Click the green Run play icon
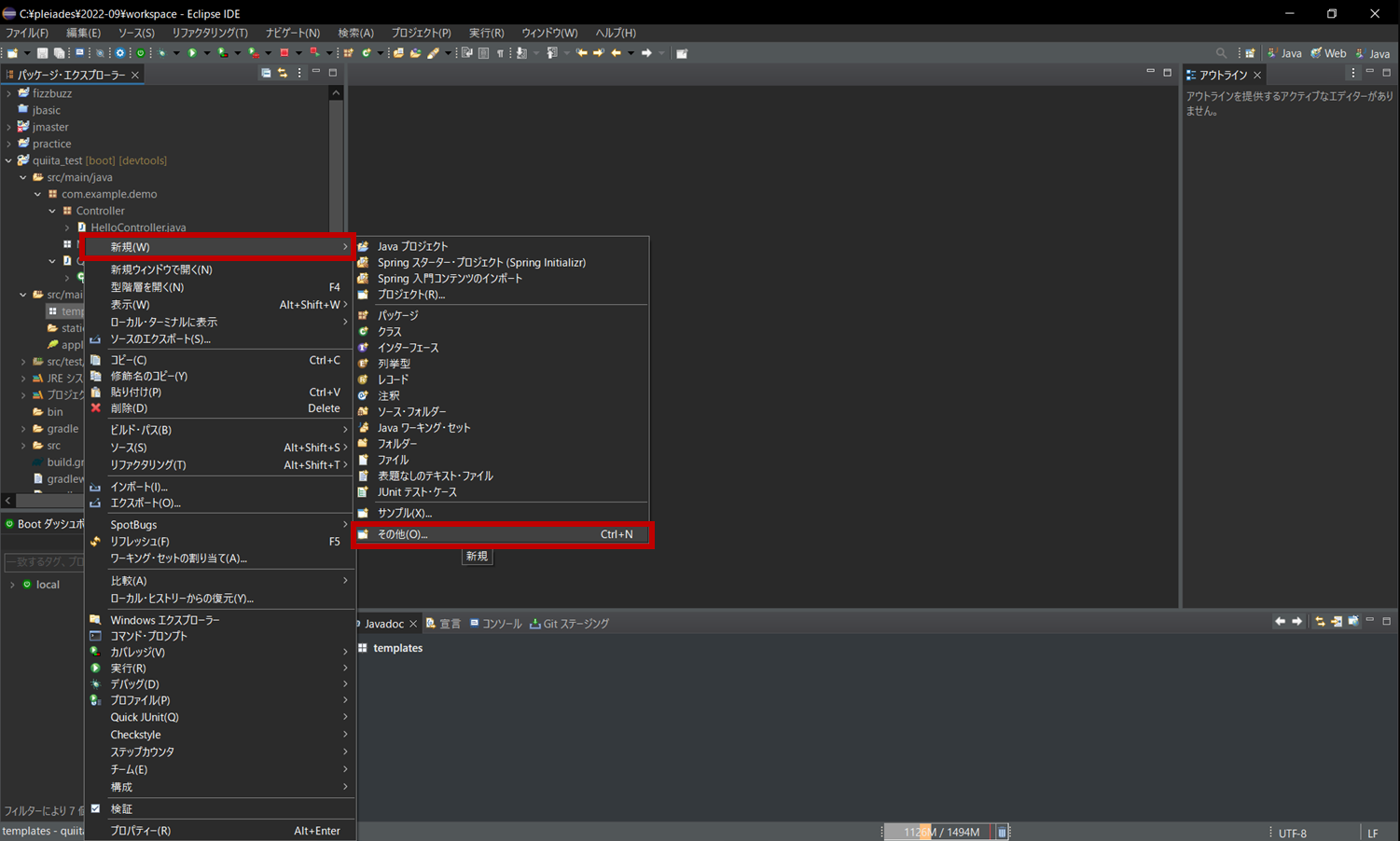The image size is (1400, 841). click(192, 53)
